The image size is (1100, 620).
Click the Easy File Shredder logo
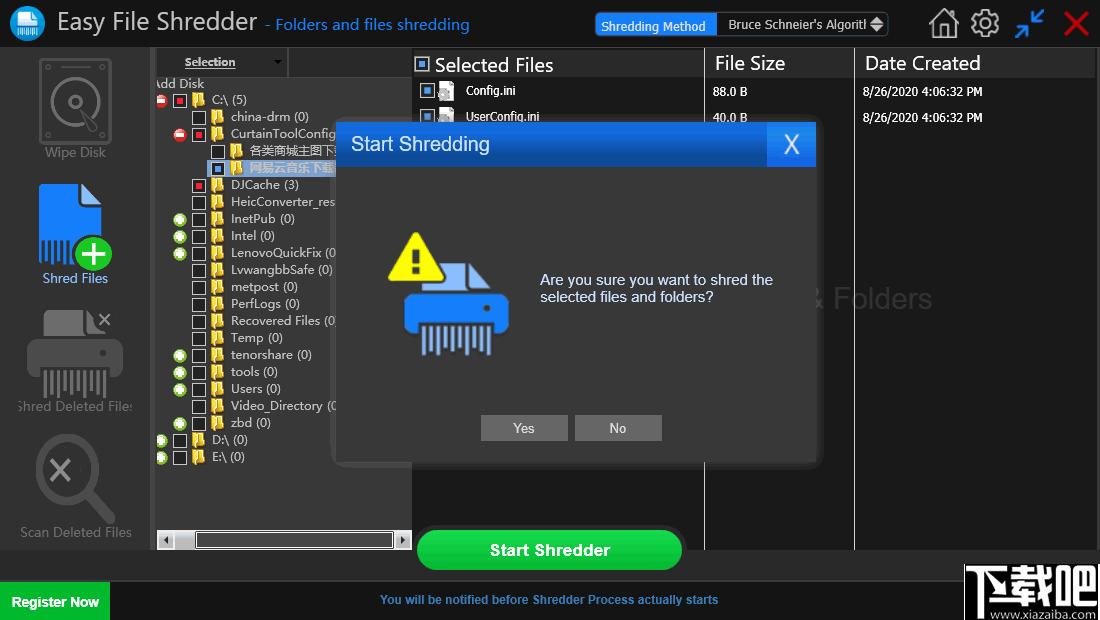point(27,22)
